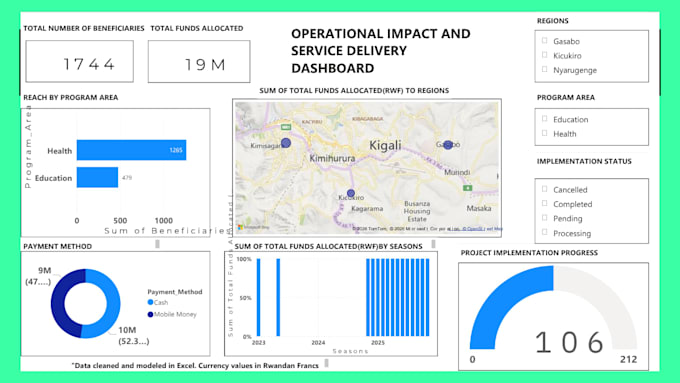Click the second 2023 season bar
This screenshot has height=383, width=680.
278,297
